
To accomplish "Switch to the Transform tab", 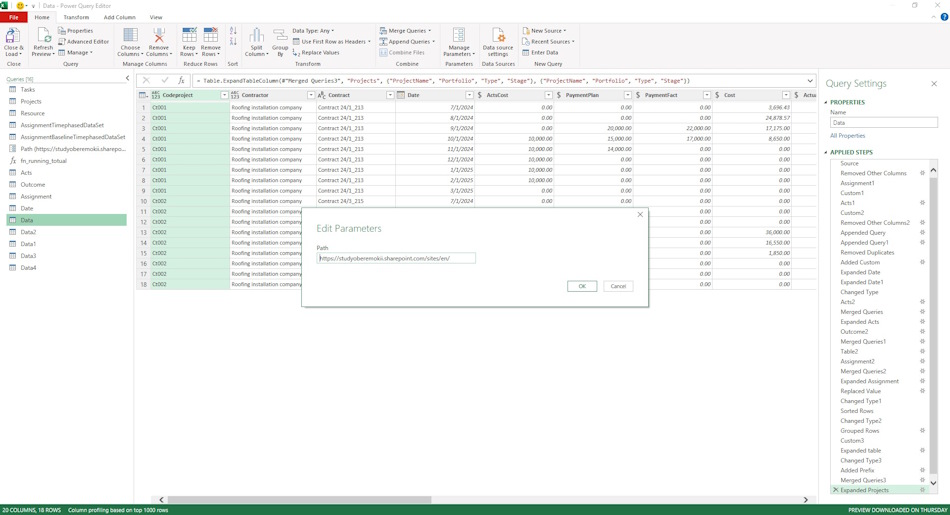I will point(76,18).
